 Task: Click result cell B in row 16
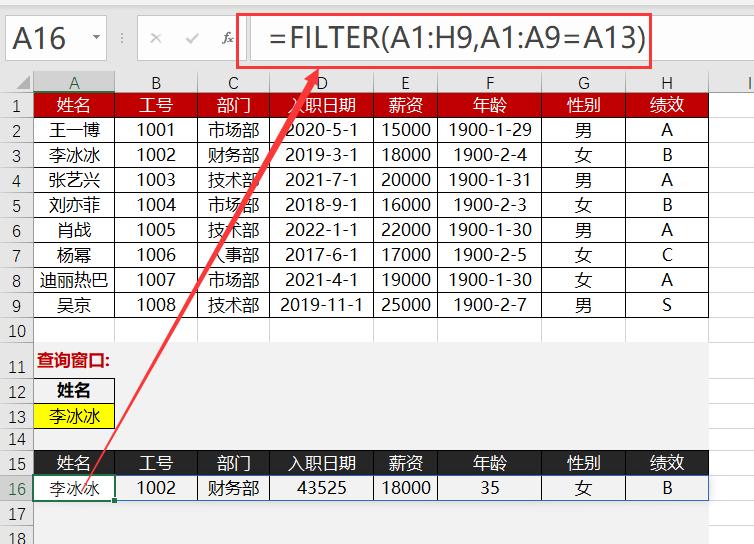[666, 488]
